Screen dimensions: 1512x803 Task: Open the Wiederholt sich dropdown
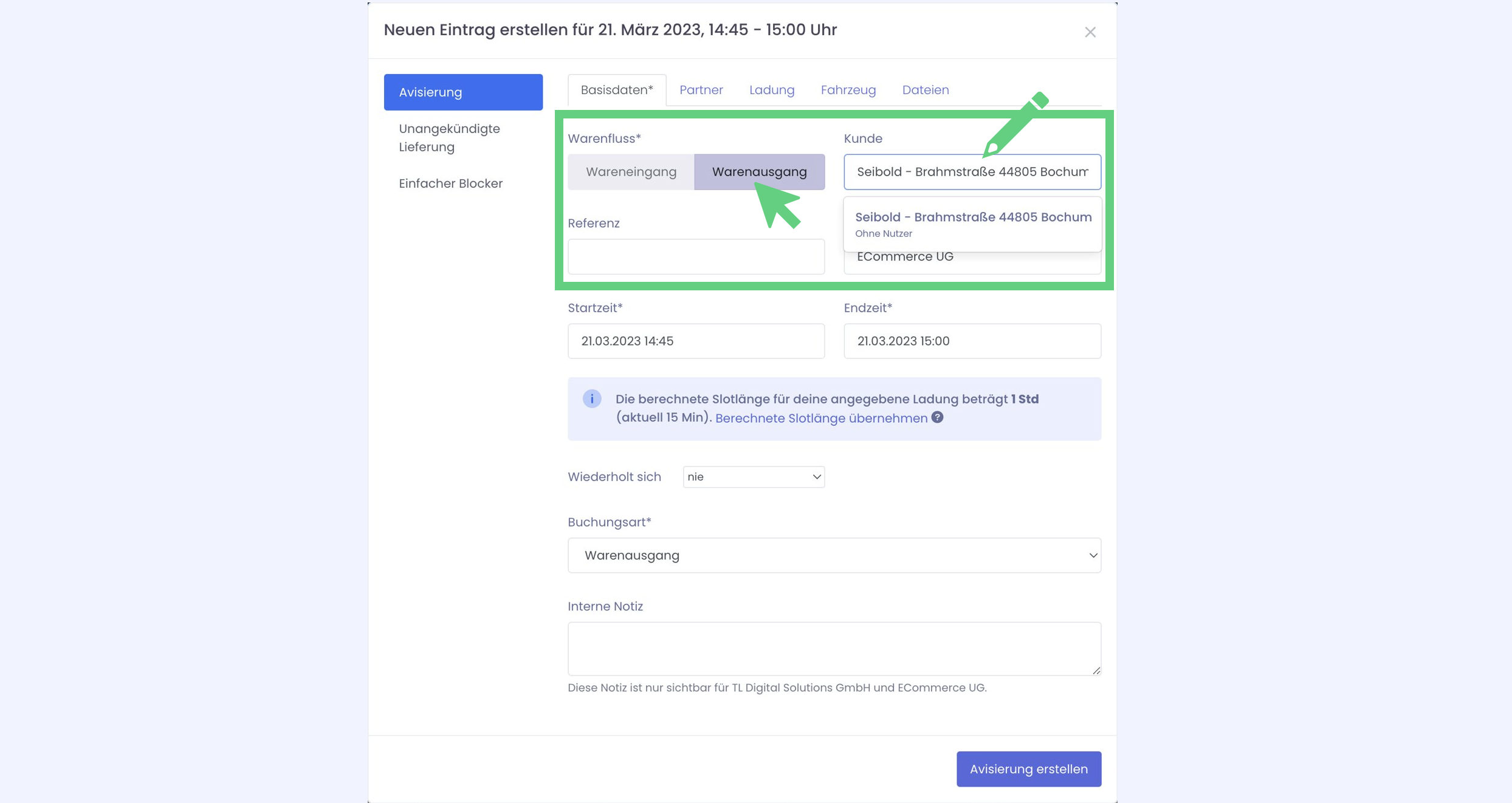[x=753, y=477]
